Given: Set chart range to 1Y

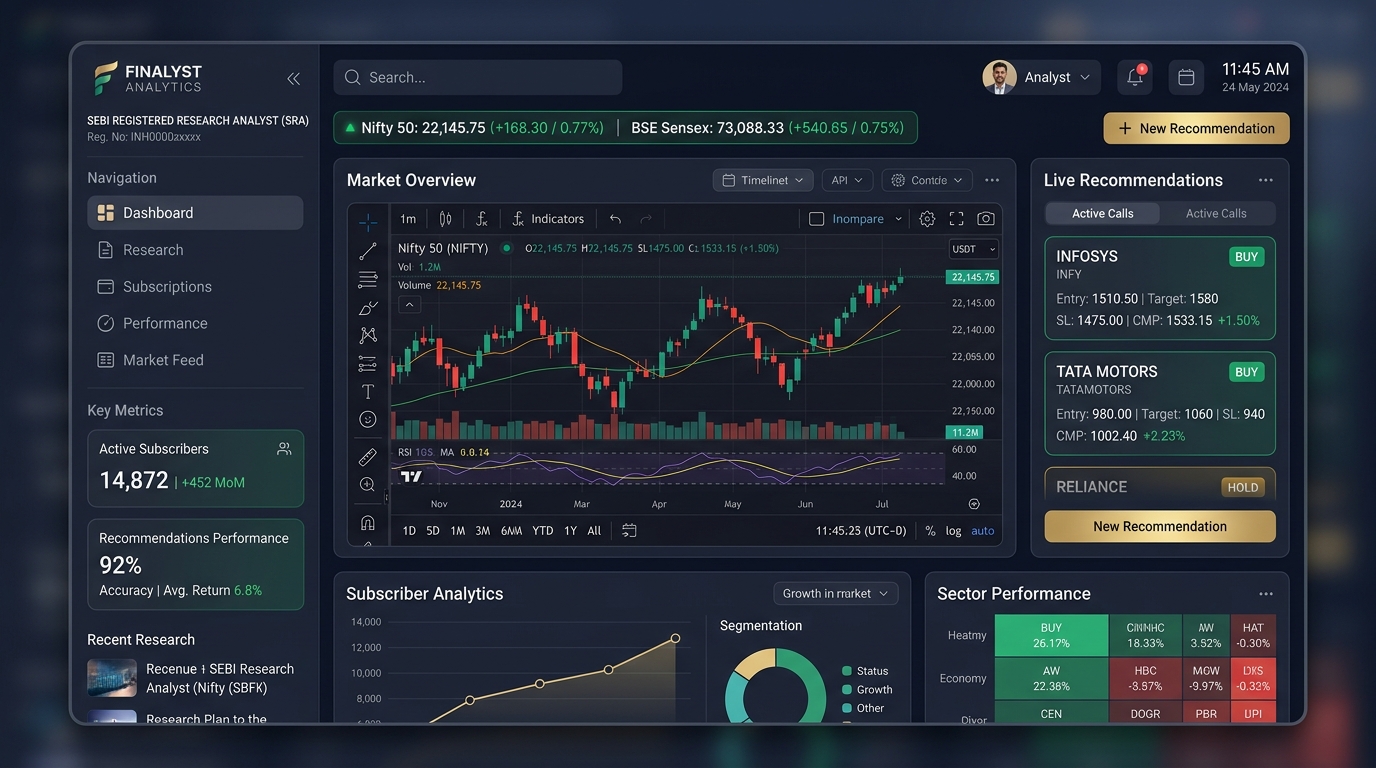Looking at the screenshot, I should [x=570, y=531].
